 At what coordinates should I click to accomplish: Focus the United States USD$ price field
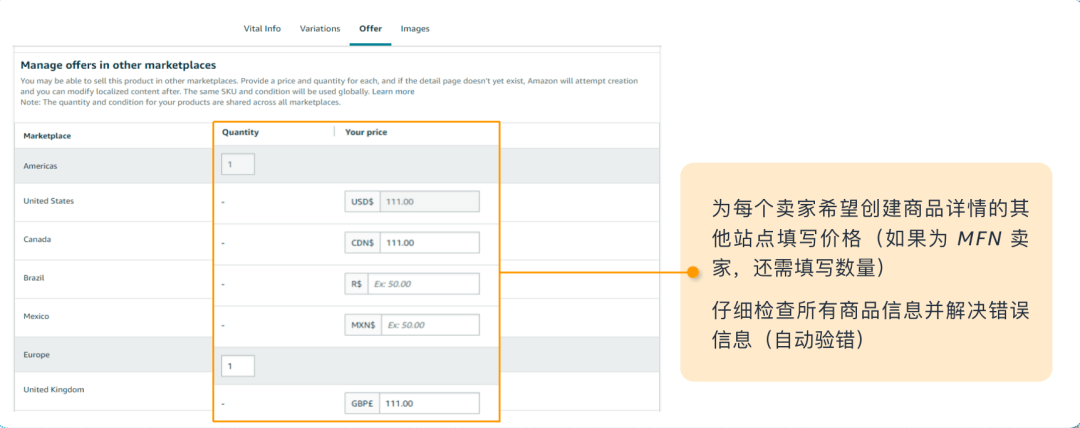click(x=429, y=202)
